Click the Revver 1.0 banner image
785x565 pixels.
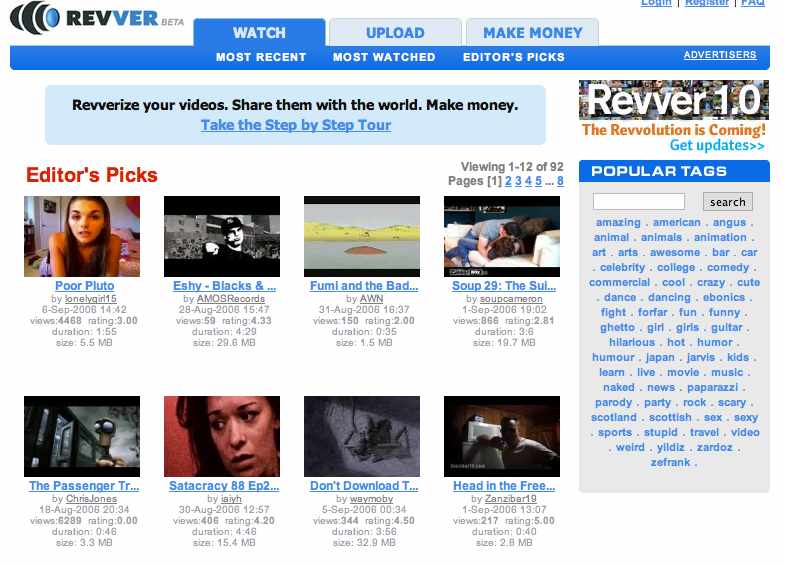pyautogui.click(x=674, y=100)
